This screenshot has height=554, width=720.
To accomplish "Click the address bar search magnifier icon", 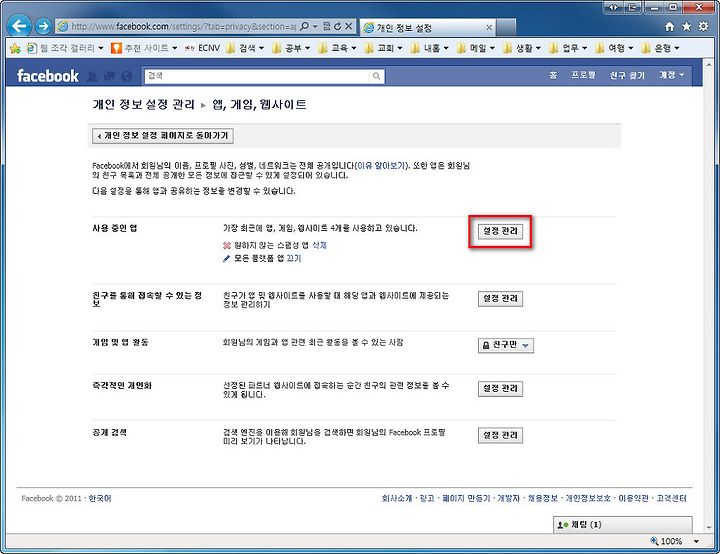I will pyautogui.click(x=304, y=26).
